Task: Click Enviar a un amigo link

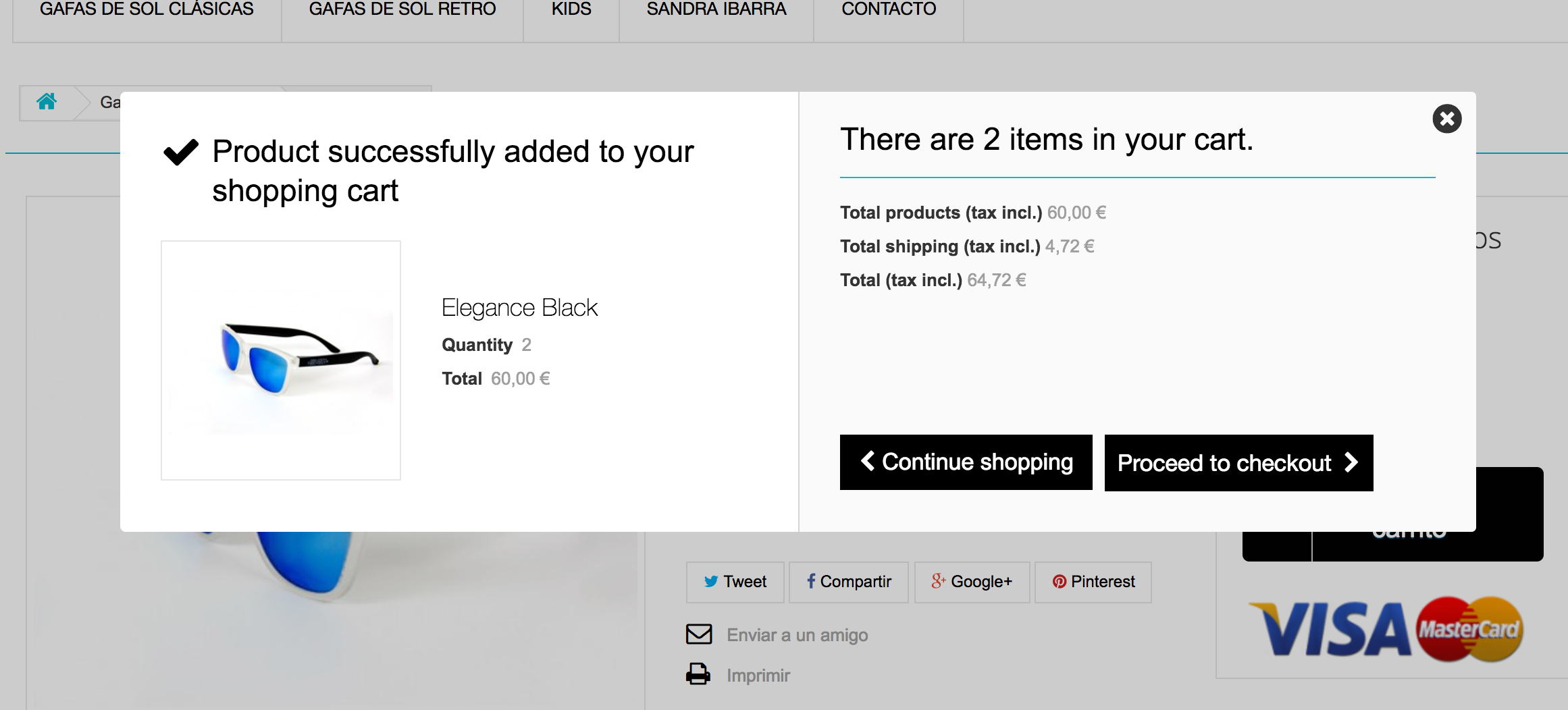Action: [797, 635]
